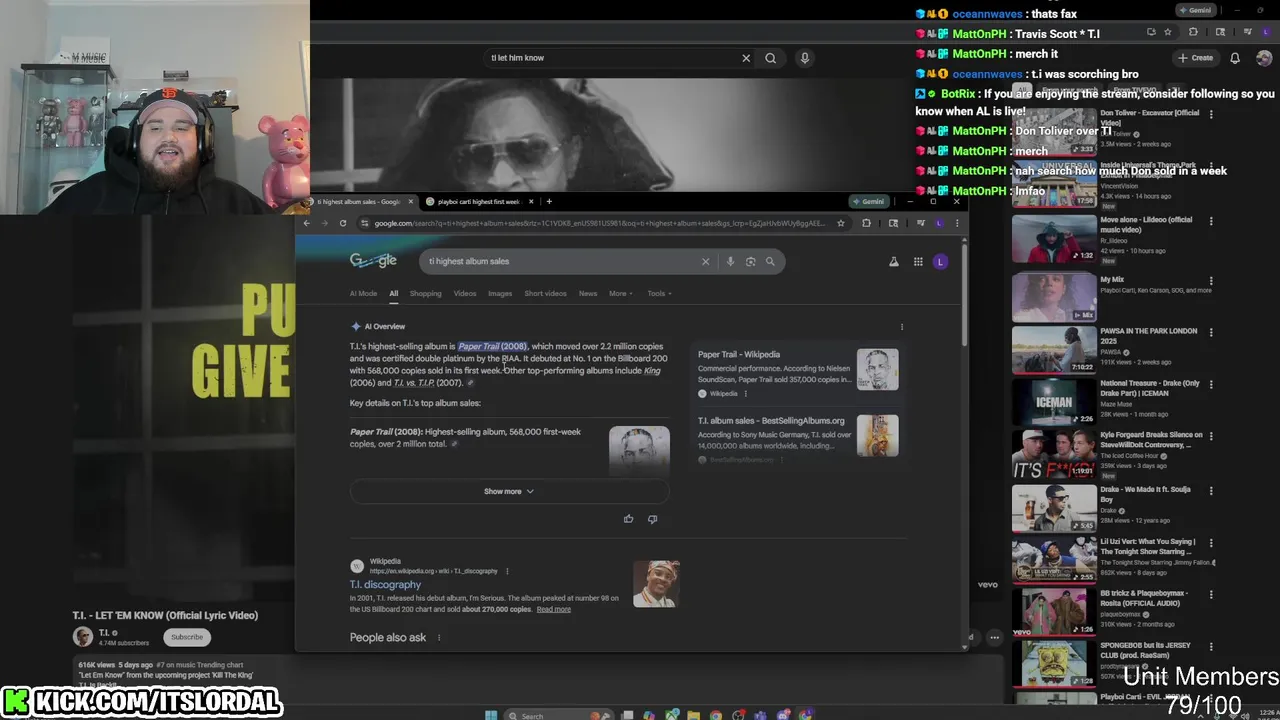Image resolution: width=1280 pixels, height=720 pixels.
Task: Open the Tools dropdown in Google
Action: (659, 293)
